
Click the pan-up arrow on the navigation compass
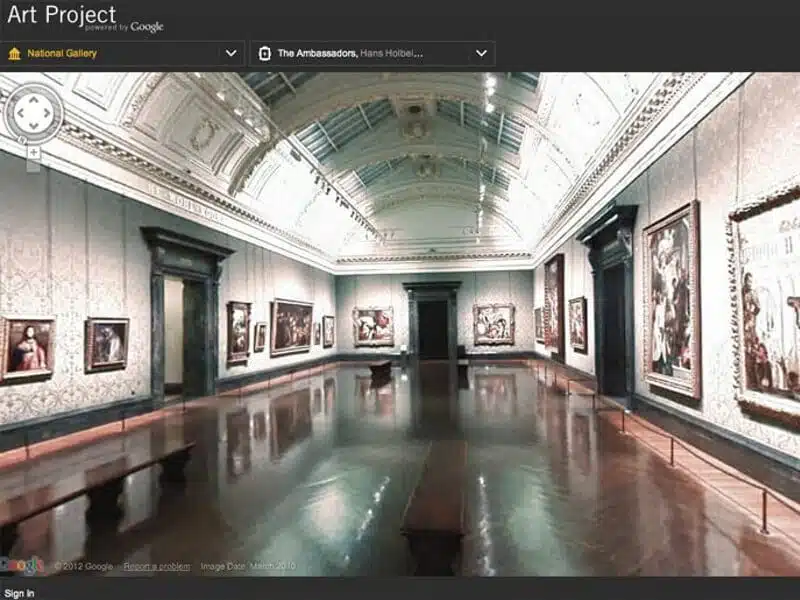tap(34, 99)
